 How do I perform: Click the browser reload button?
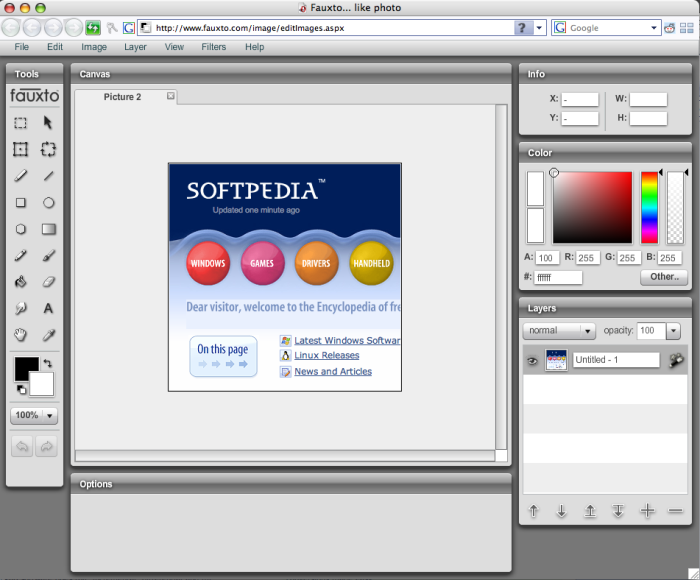click(x=93, y=28)
